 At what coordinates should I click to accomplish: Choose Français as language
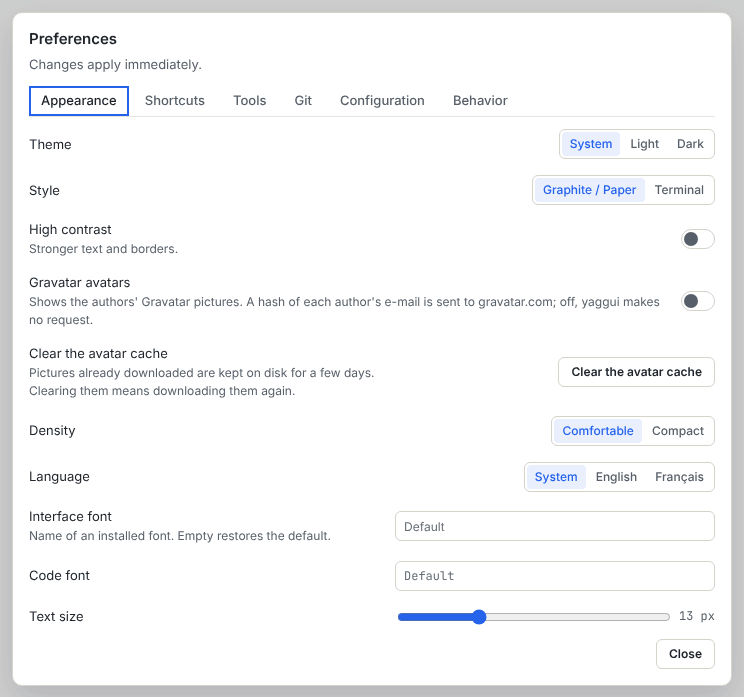coord(679,477)
